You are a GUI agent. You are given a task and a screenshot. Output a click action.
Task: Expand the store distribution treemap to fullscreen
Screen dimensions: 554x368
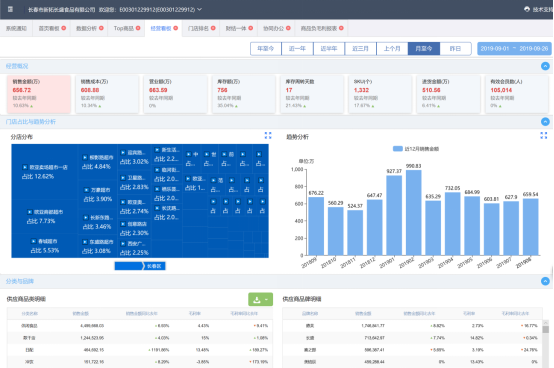pyautogui.click(x=268, y=135)
